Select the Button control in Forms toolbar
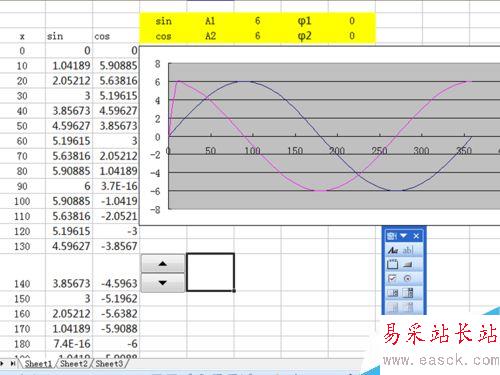The height and width of the screenshot is (375, 500). (408, 265)
